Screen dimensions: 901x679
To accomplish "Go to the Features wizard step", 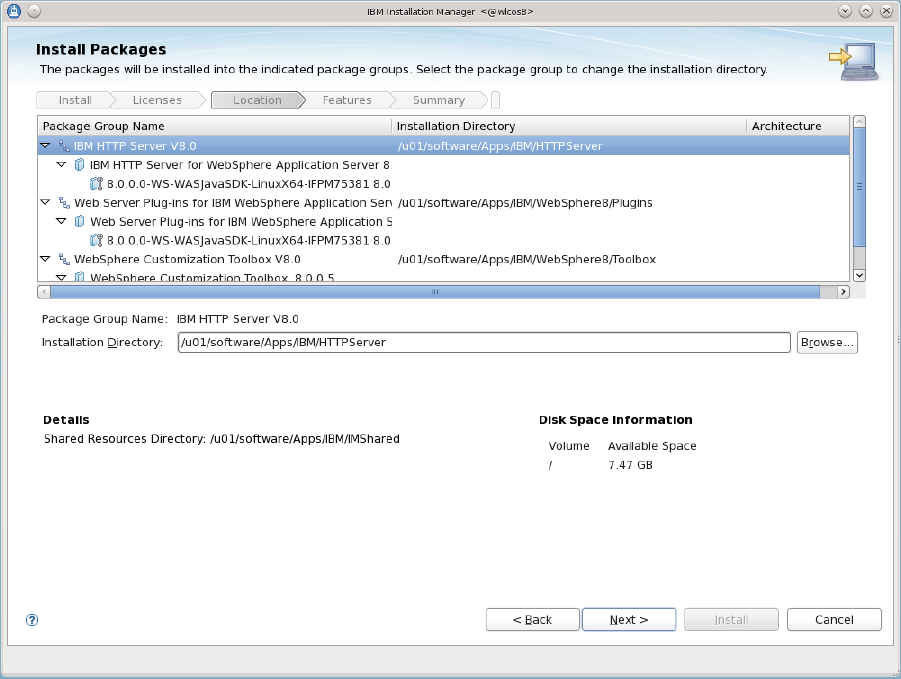I will (x=347, y=100).
